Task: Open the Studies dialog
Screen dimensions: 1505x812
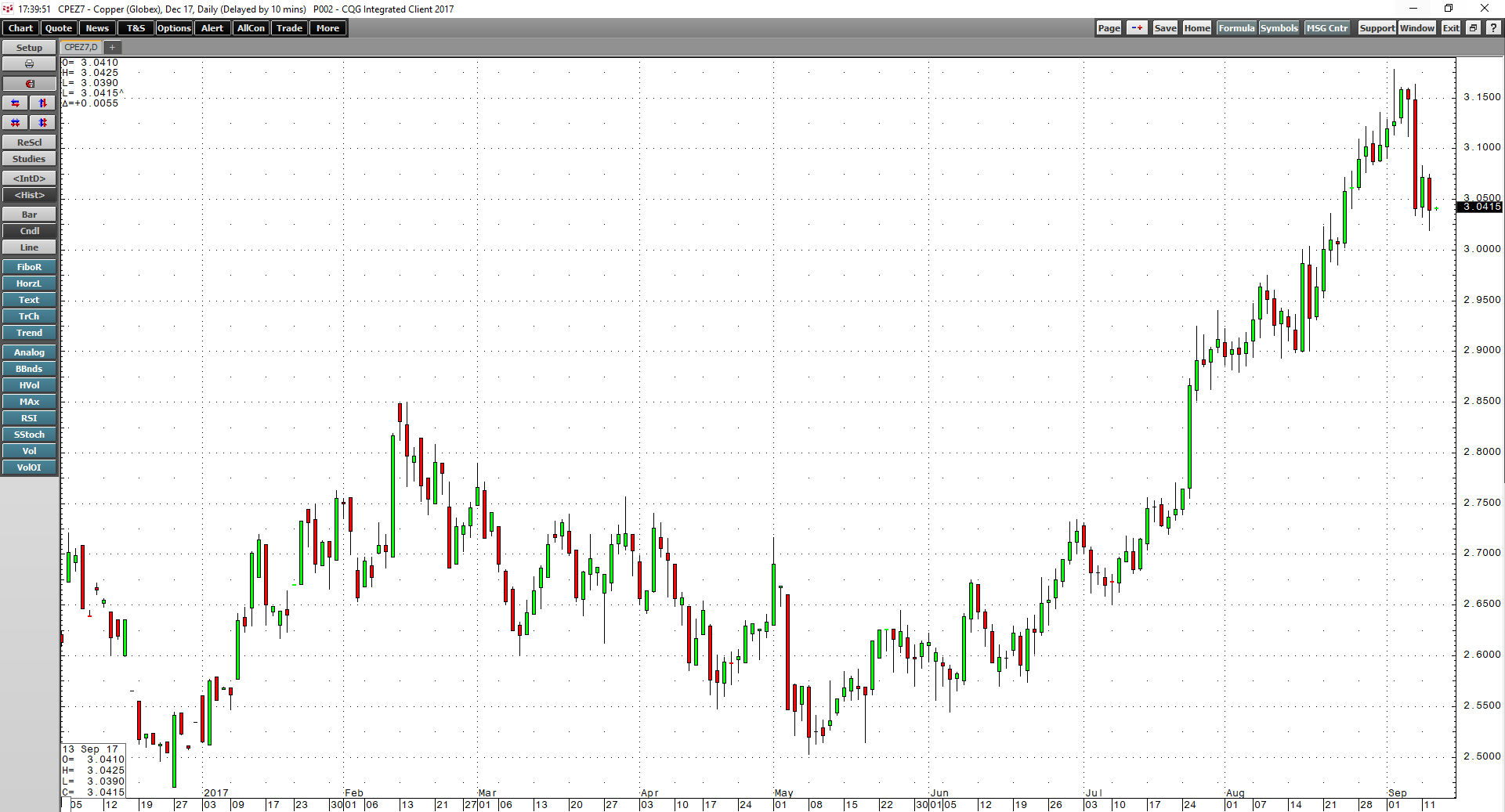Action: 29,159
